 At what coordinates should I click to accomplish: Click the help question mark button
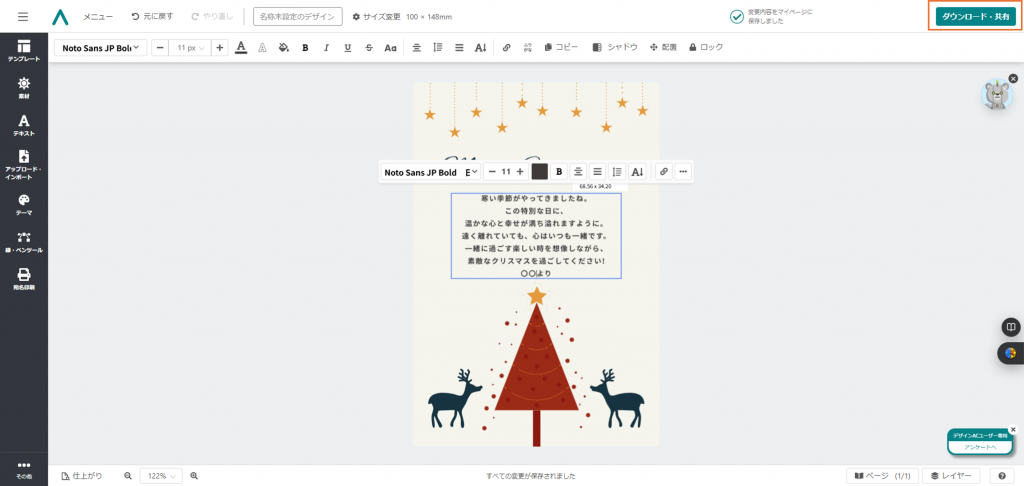1002,476
